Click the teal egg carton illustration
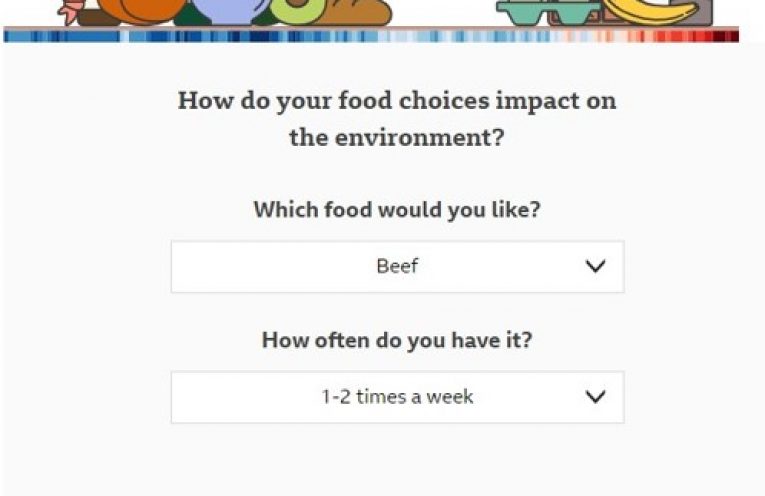This screenshot has width=765, height=496. click(549, 13)
